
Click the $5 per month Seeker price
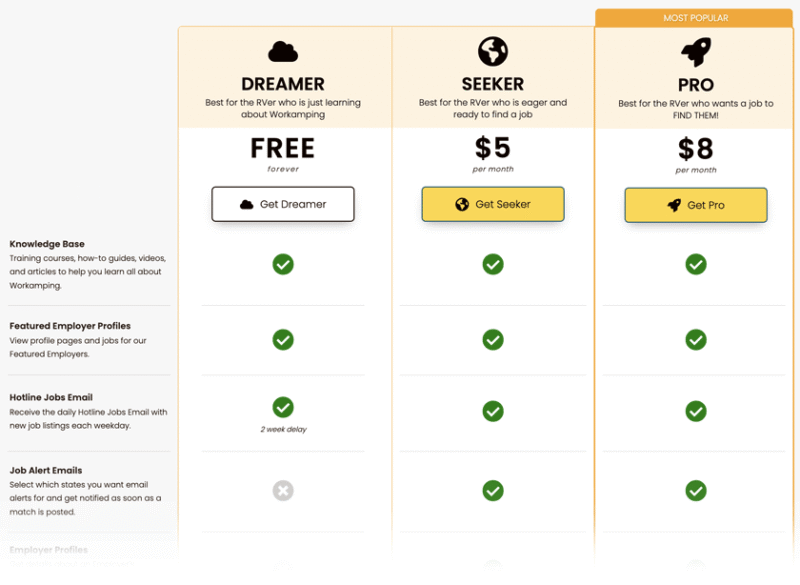click(493, 149)
